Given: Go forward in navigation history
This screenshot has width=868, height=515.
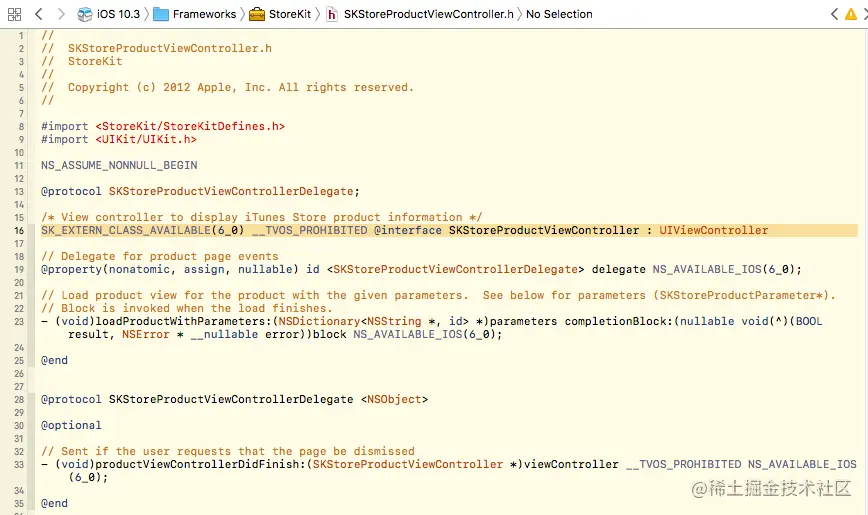Looking at the screenshot, I should coord(61,14).
